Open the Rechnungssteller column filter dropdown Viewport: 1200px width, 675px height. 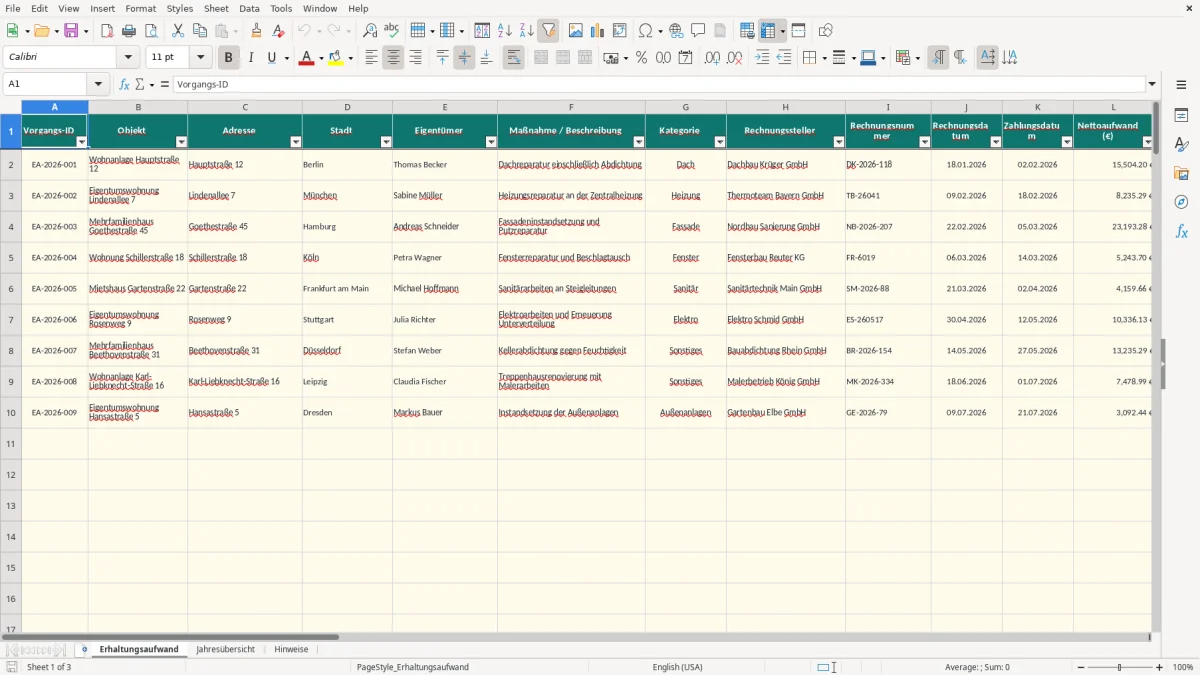(839, 142)
